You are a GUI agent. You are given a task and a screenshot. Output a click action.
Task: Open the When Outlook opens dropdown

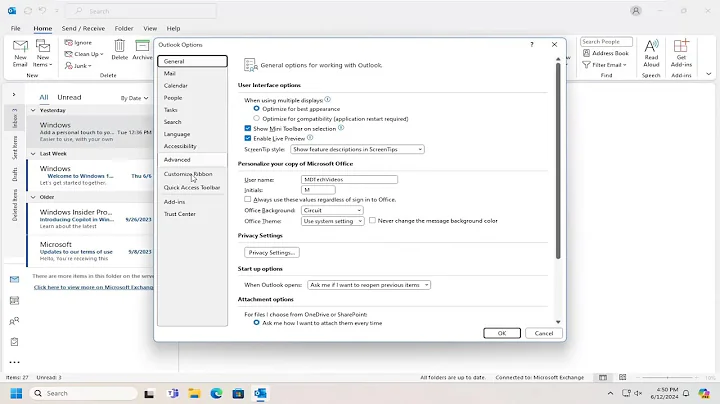coord(369,285)
